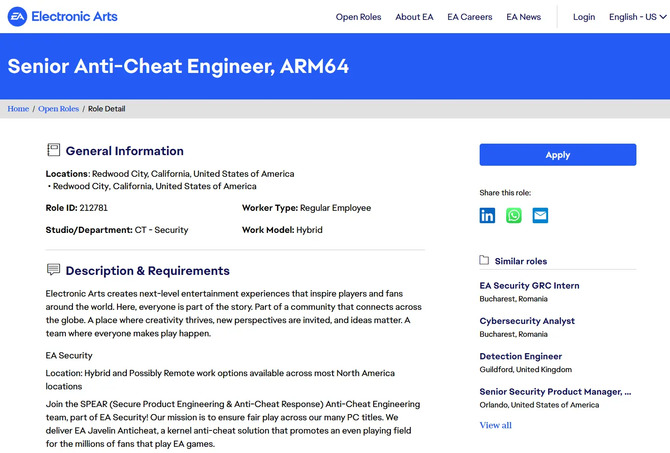Viewport: 670px width, 453px height.
Task: Go to About EA in navigation
Action: pyautogui.click(x=414, y=17)
